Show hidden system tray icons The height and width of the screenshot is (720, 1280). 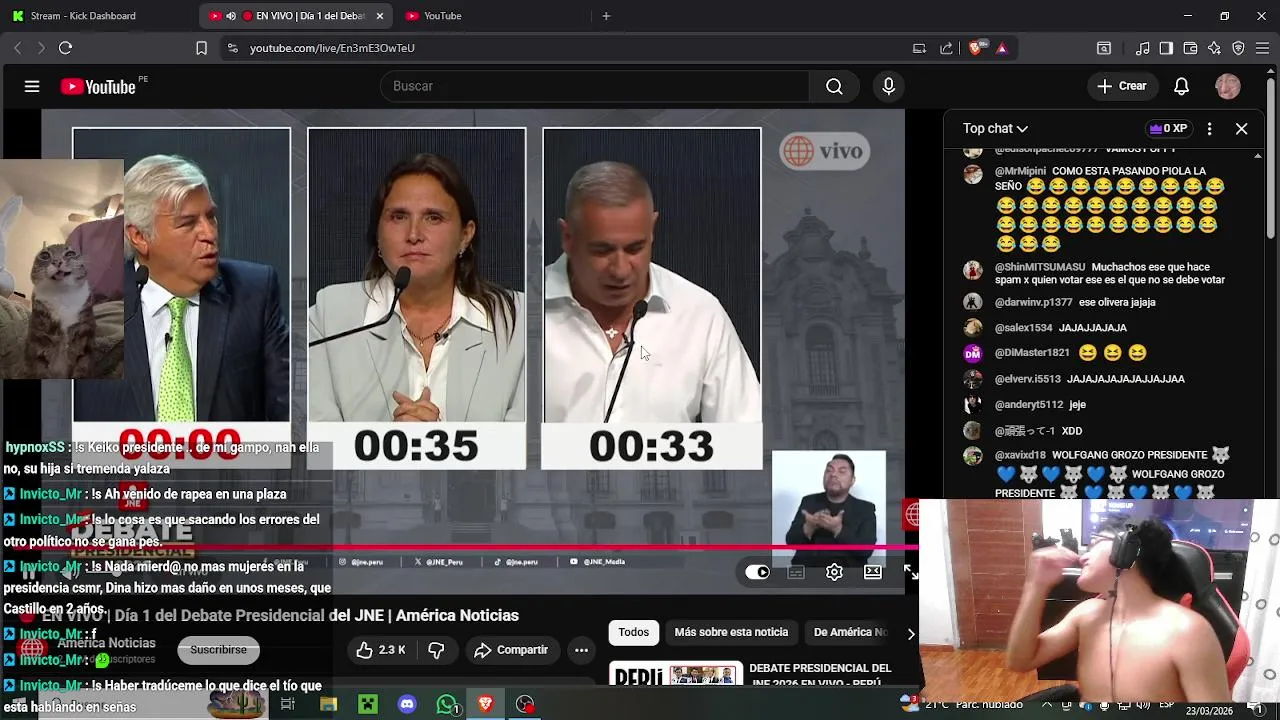click(x=1047, y=705)
